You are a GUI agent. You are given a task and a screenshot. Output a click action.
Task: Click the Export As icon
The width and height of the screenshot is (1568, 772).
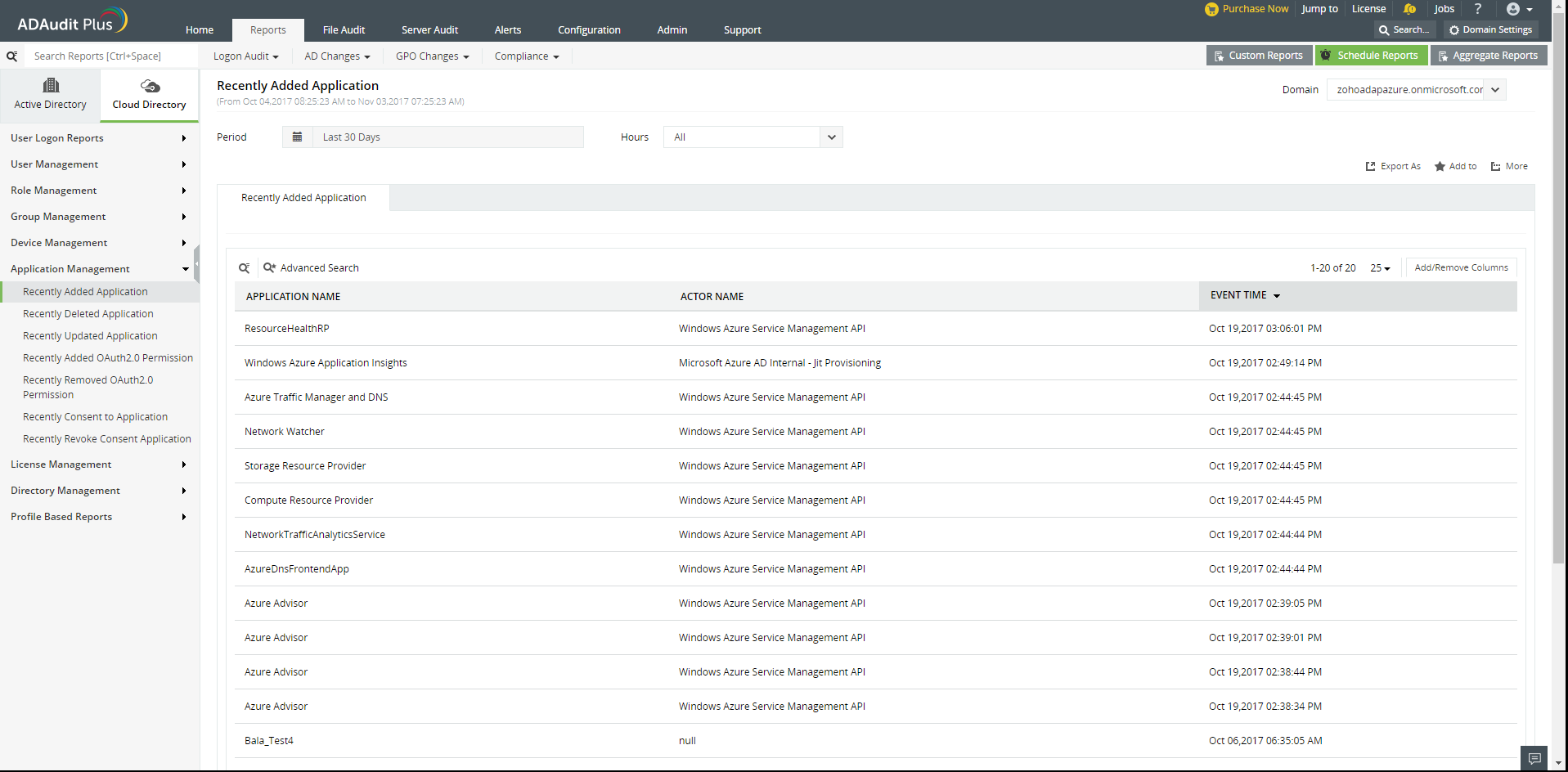coord(1370,166)
